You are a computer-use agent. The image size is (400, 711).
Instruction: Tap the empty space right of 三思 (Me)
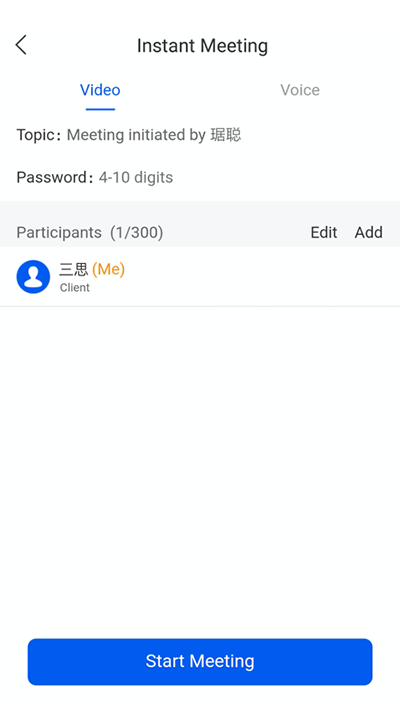point(259,277)
